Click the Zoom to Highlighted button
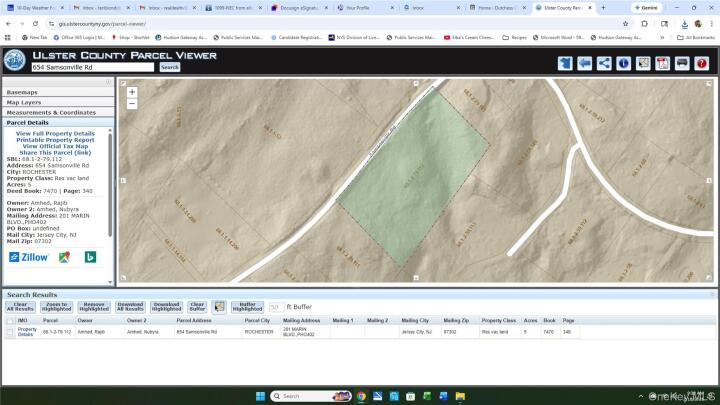720x405 pixels. (56, 307)
